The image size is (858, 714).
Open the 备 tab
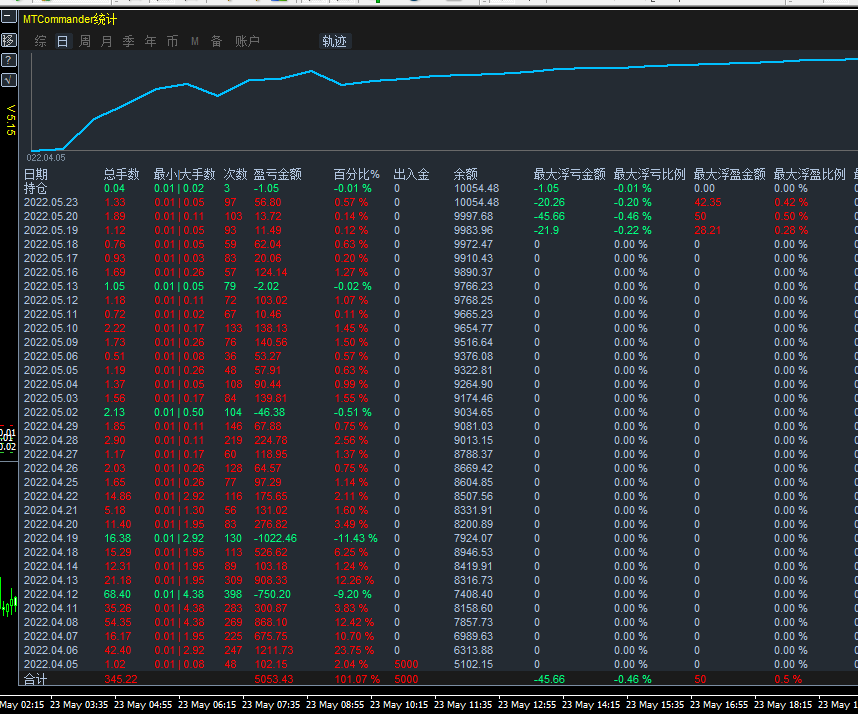pyautogui.click(x=216, y=41)
